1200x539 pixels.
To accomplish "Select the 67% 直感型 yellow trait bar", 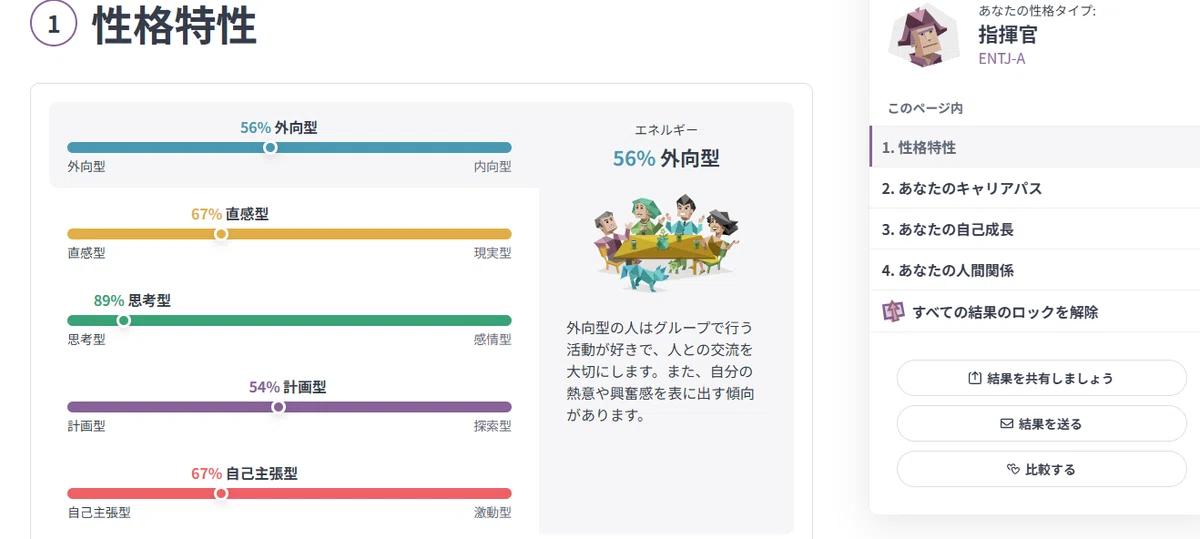I will pyautogui.click(x=289, y=233).
